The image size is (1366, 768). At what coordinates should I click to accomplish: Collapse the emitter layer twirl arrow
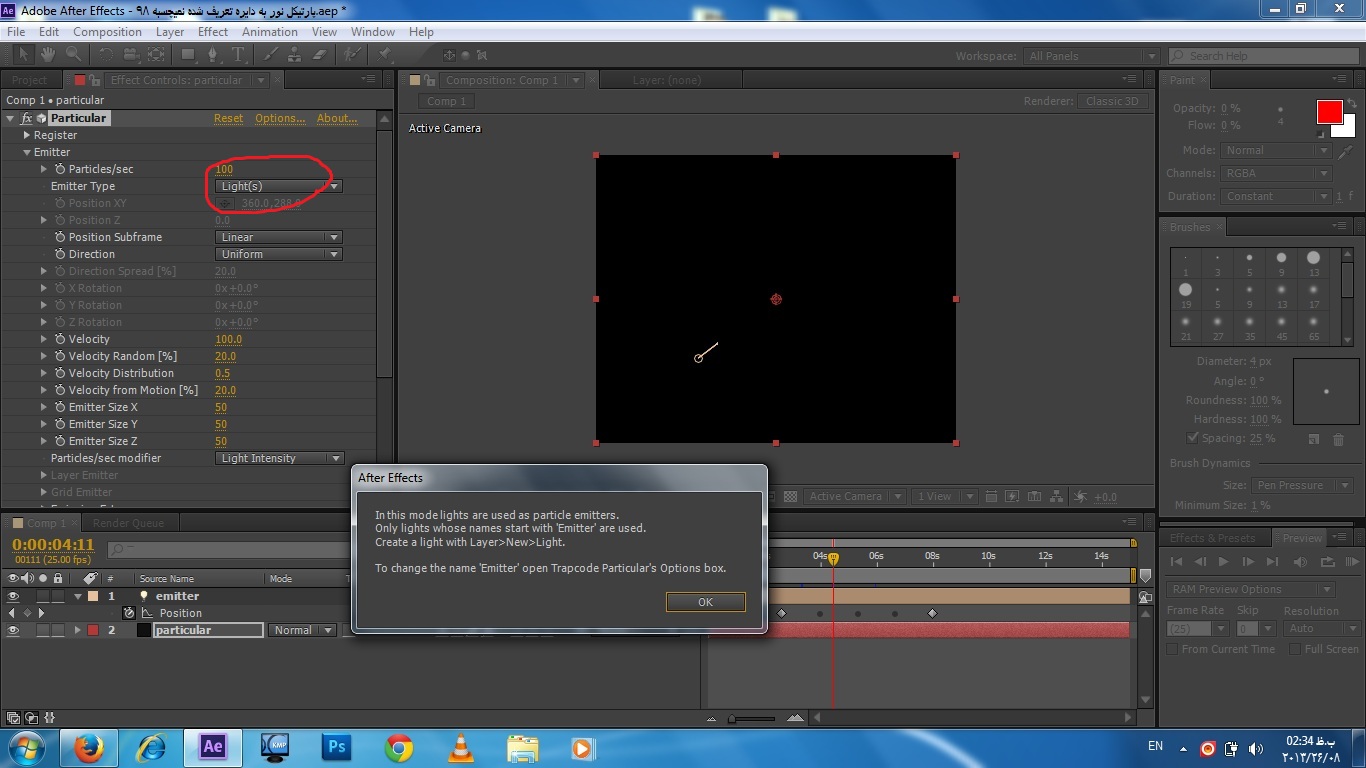[77, 596]
